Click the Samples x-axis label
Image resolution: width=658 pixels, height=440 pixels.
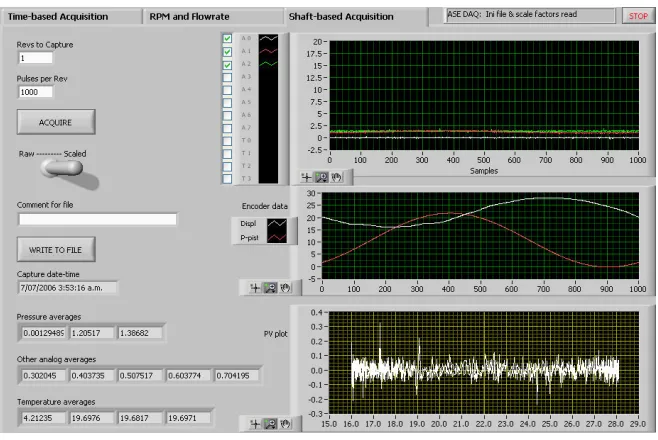484,171
